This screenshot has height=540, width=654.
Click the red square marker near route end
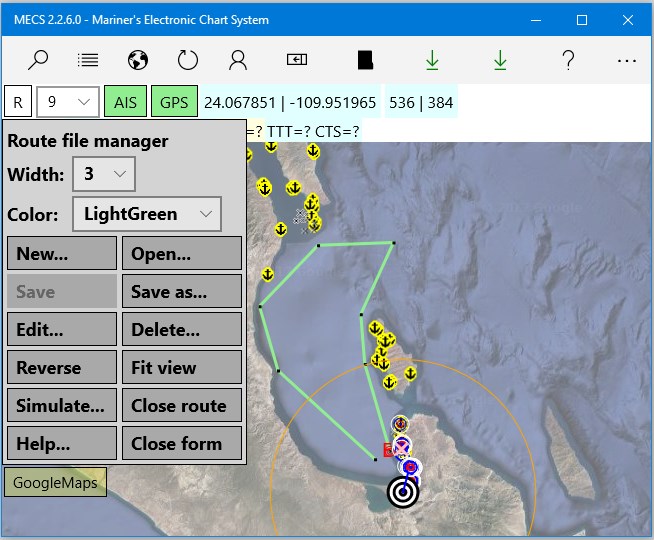coord(388,450)
